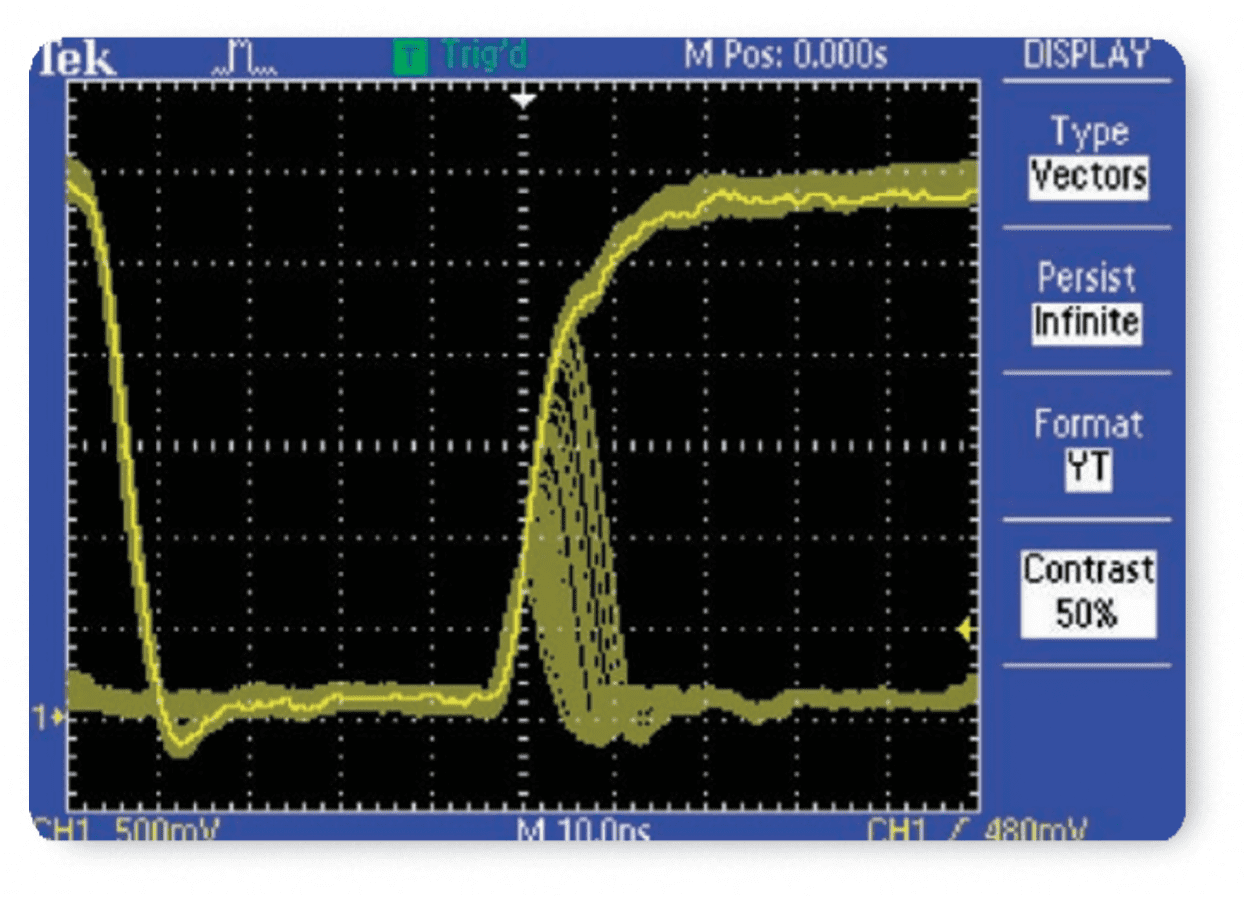Click the 480mV trigger level readout
The height and width of the screenshot is (902, 1251).
click(x=1036, y=829)
